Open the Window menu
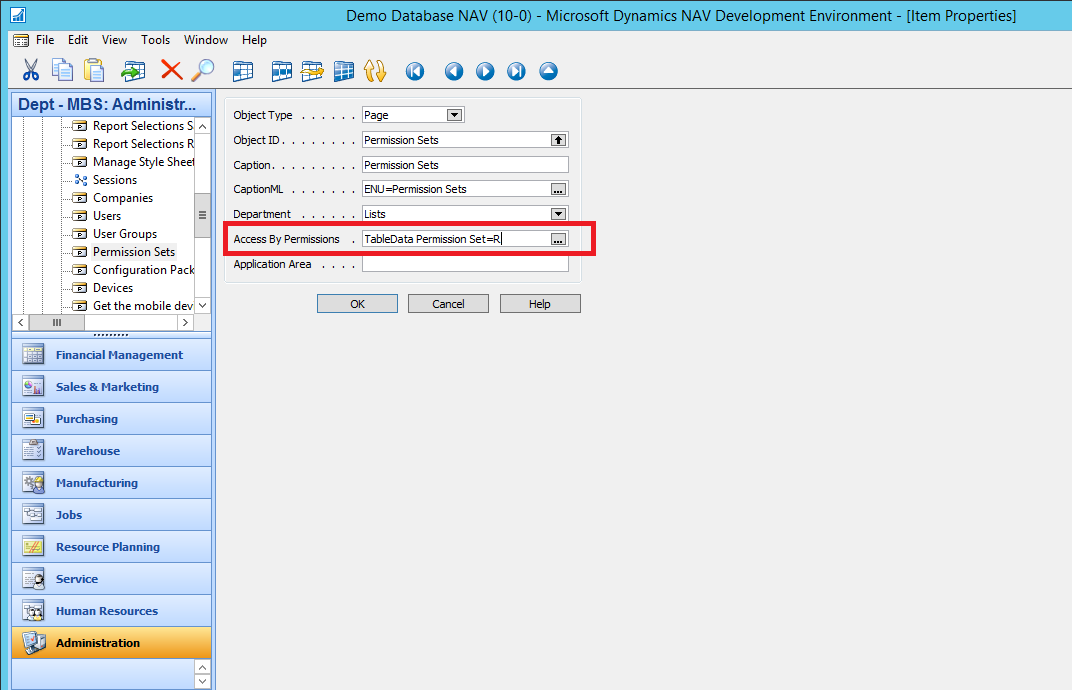 tap(206, 40)
